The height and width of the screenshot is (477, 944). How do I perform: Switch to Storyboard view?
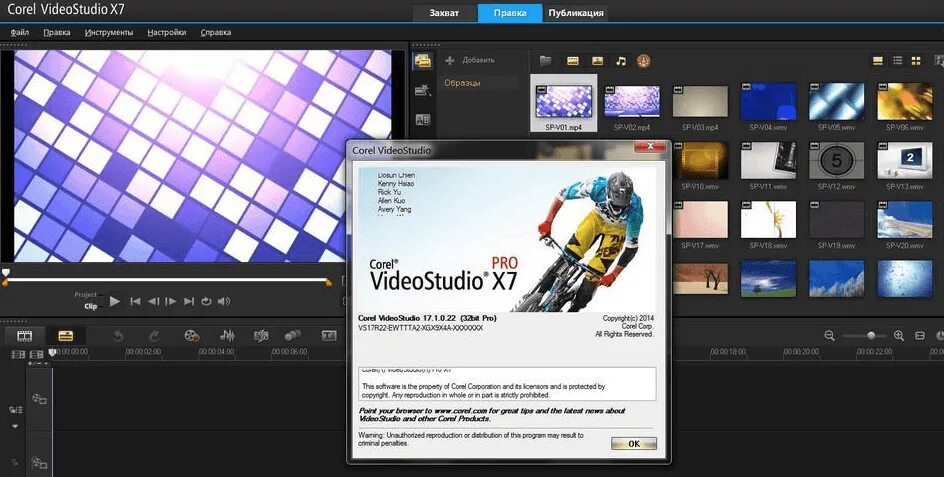click(x=24, y=336)
